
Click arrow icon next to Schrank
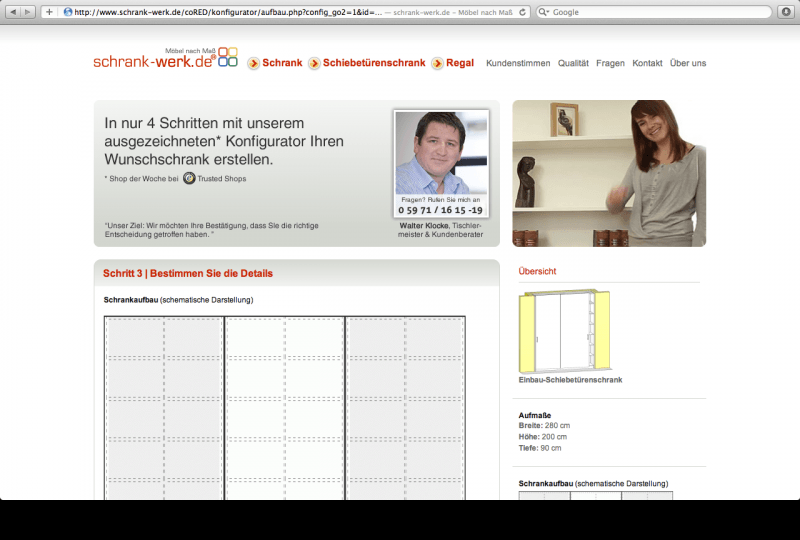coord(254,63)
